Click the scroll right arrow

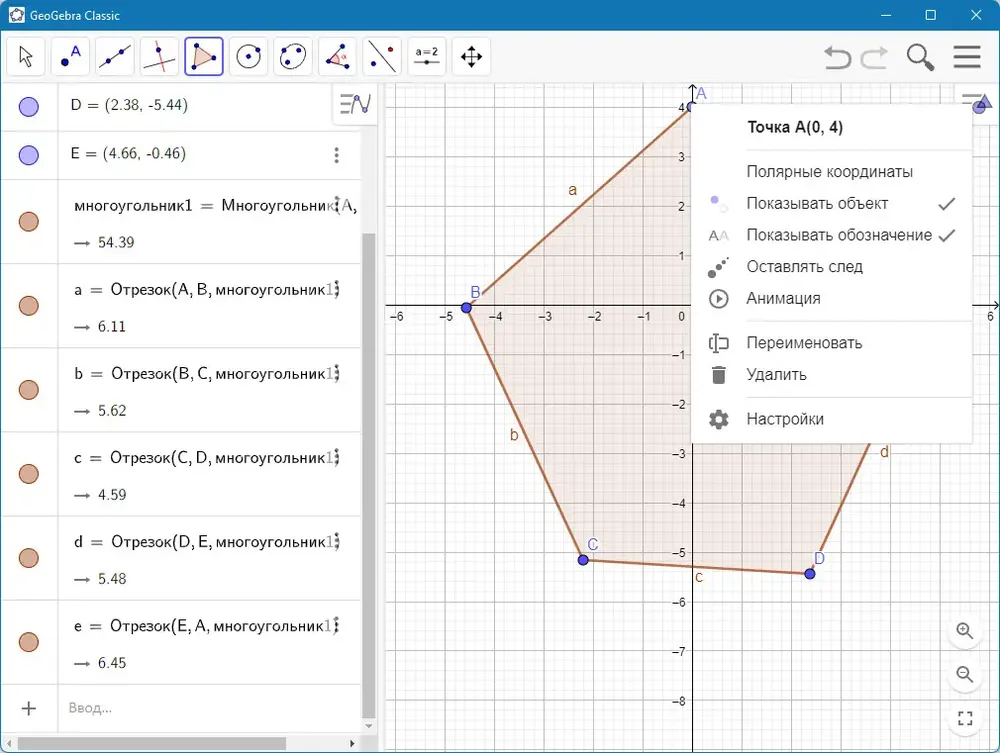coord(352,743)
